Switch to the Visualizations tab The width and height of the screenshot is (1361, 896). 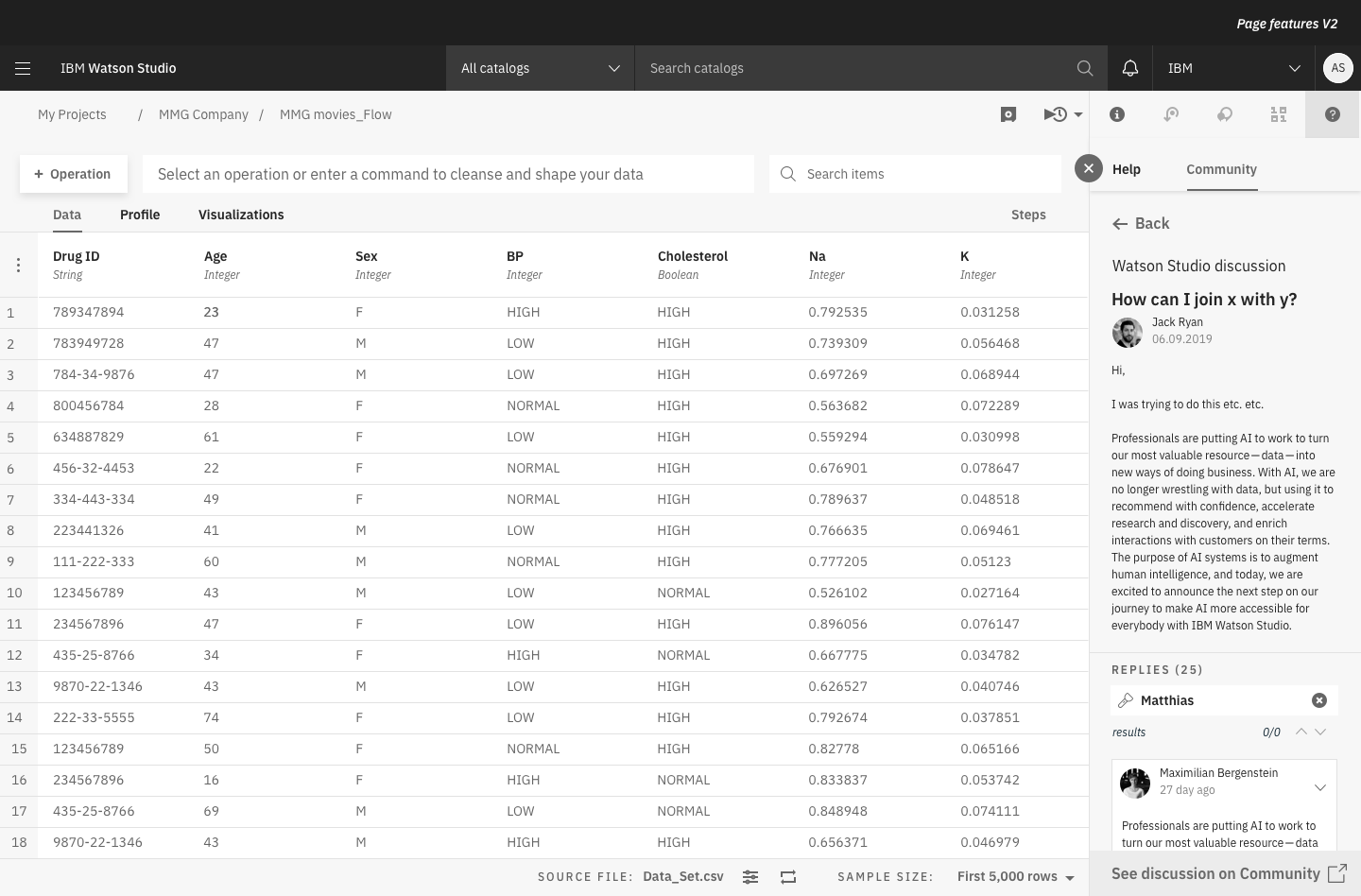coord(241,215)
